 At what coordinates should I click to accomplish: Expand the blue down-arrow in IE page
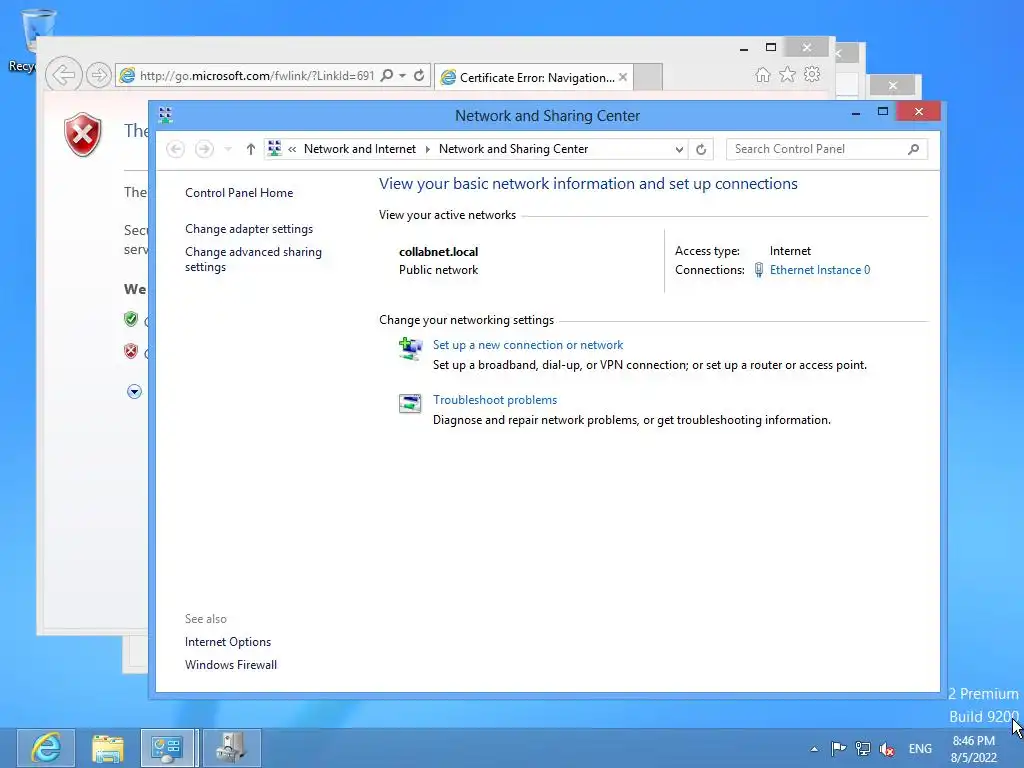[x=135, y=391]
